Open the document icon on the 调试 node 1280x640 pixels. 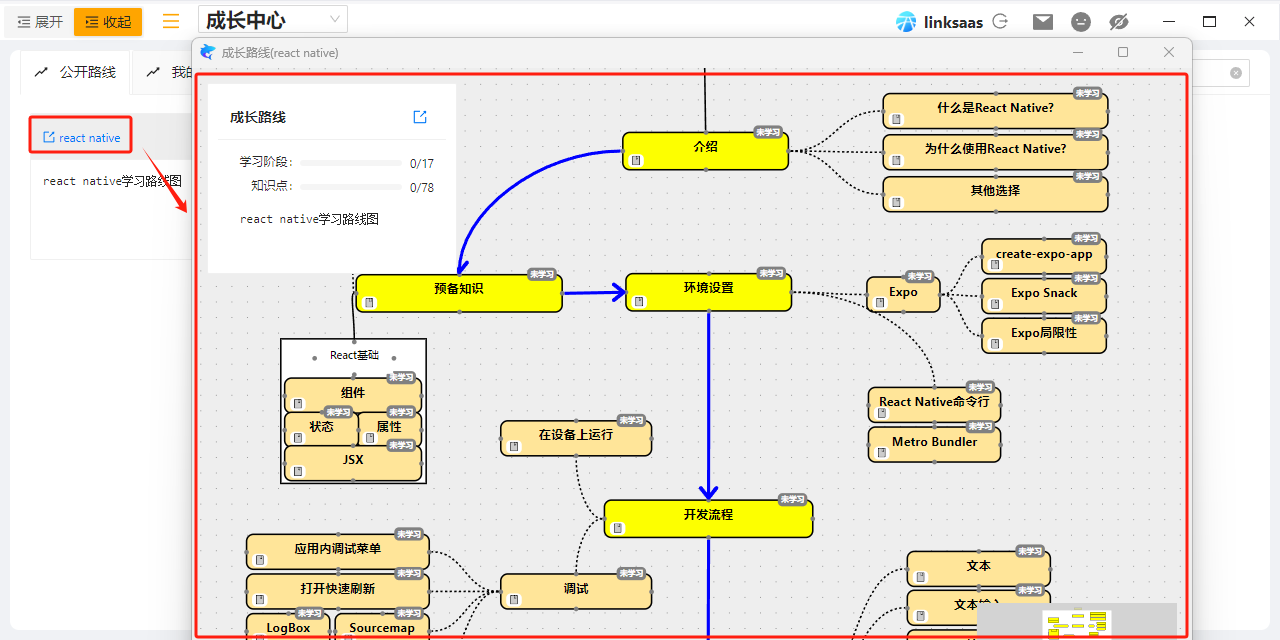click(x=514, y=600)
